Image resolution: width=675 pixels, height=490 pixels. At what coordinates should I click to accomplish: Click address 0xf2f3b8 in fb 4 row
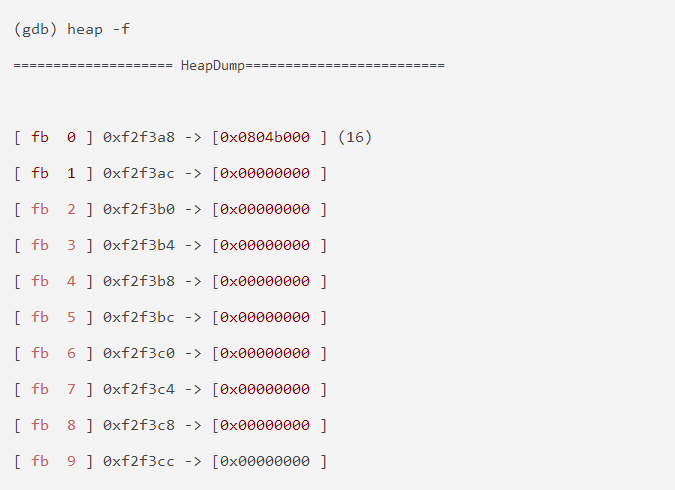tap(138, 281)
